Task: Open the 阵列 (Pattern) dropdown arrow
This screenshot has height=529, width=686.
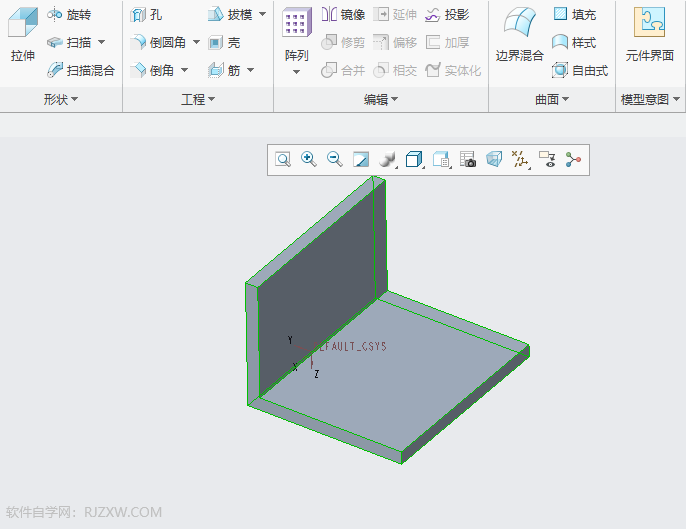Action: click(295, 72)
